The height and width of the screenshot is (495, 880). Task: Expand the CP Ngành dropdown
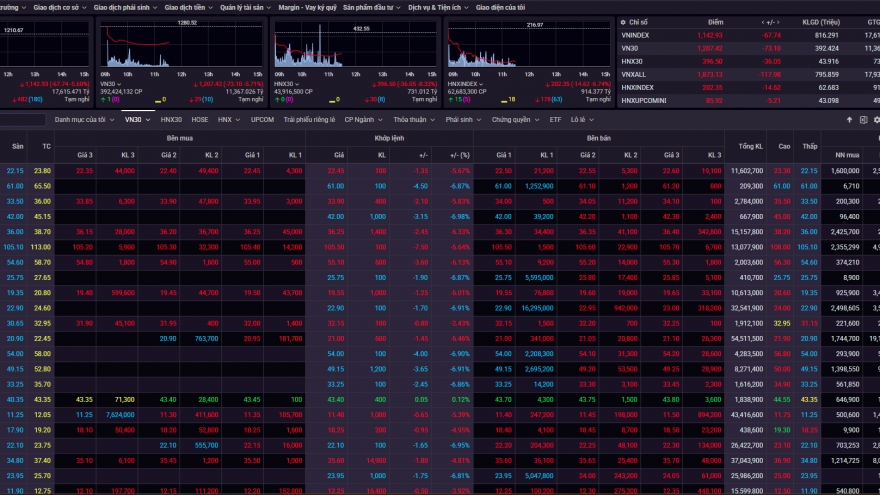click(x=361, y=120)
